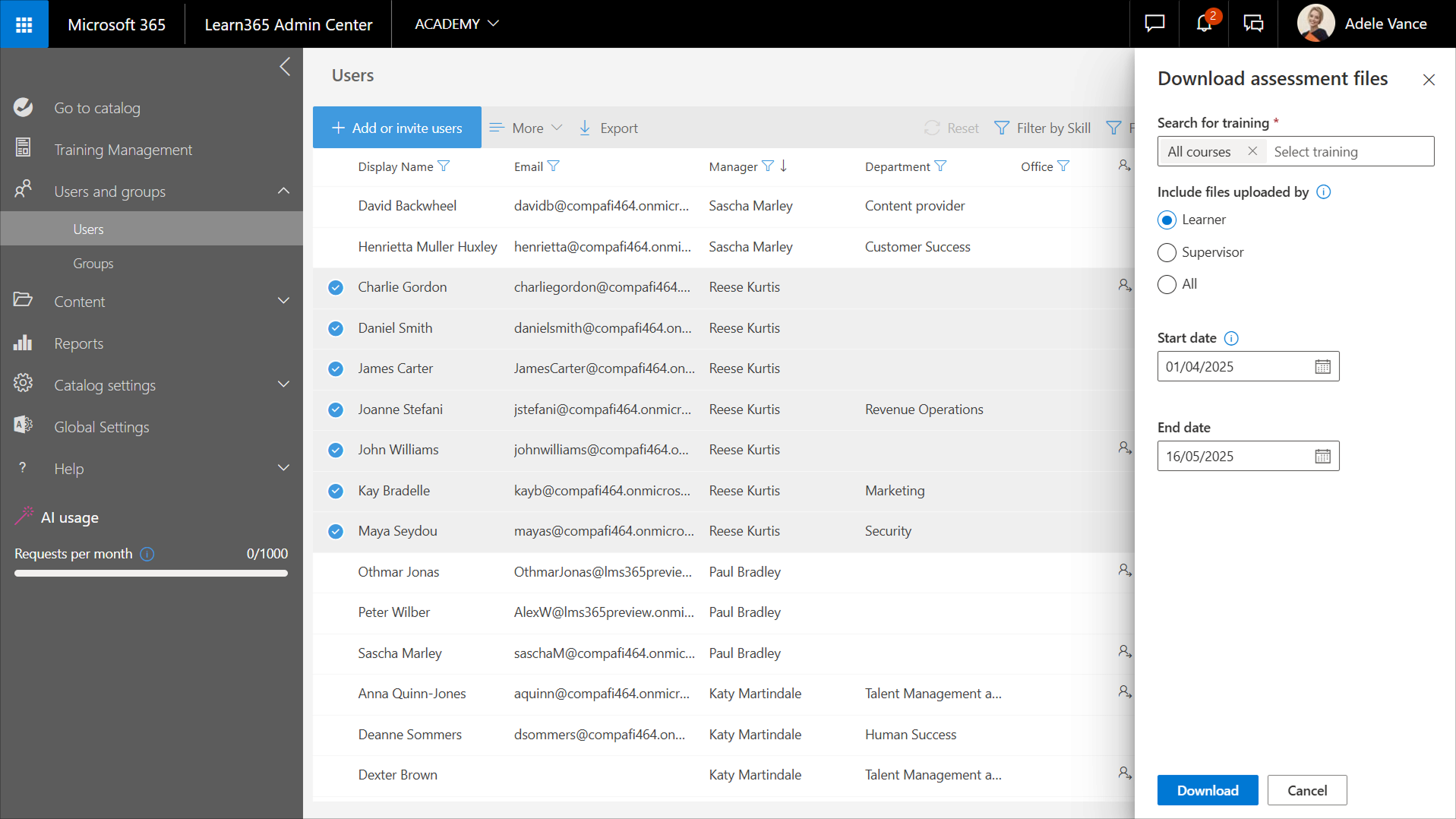Go to Groups under Users and groups
1456x819 pixels.
point(93,264)
